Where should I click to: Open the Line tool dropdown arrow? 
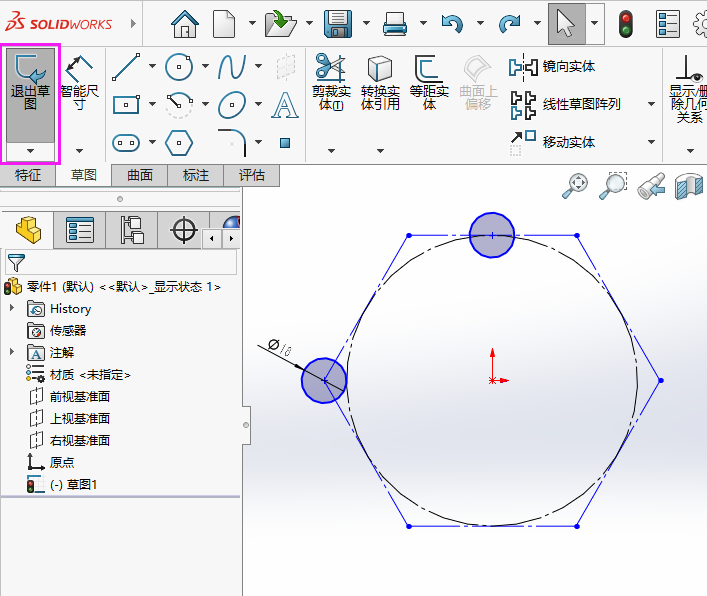tap(152, 66)
